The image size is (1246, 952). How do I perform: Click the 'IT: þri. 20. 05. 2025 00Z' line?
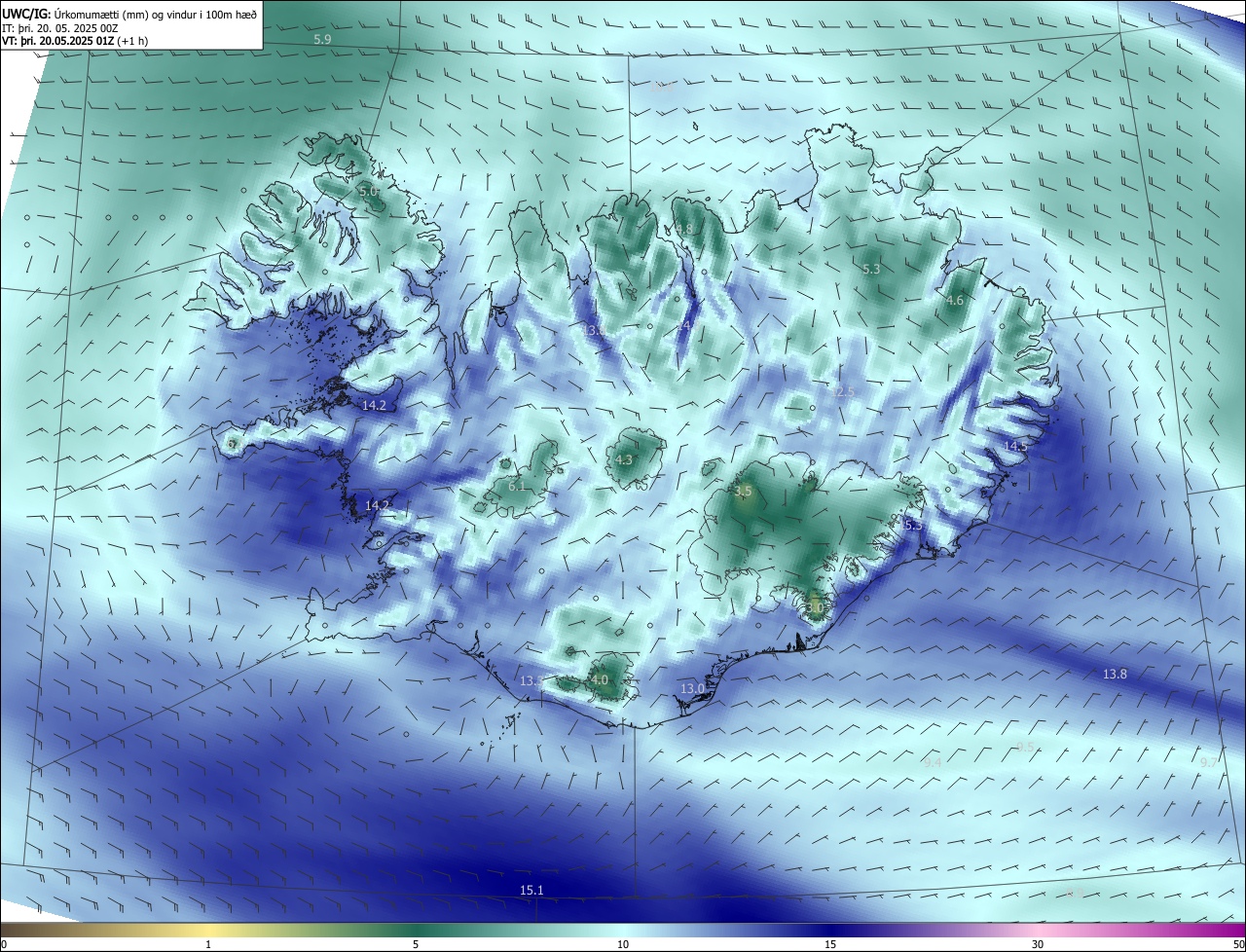[60, 28]
